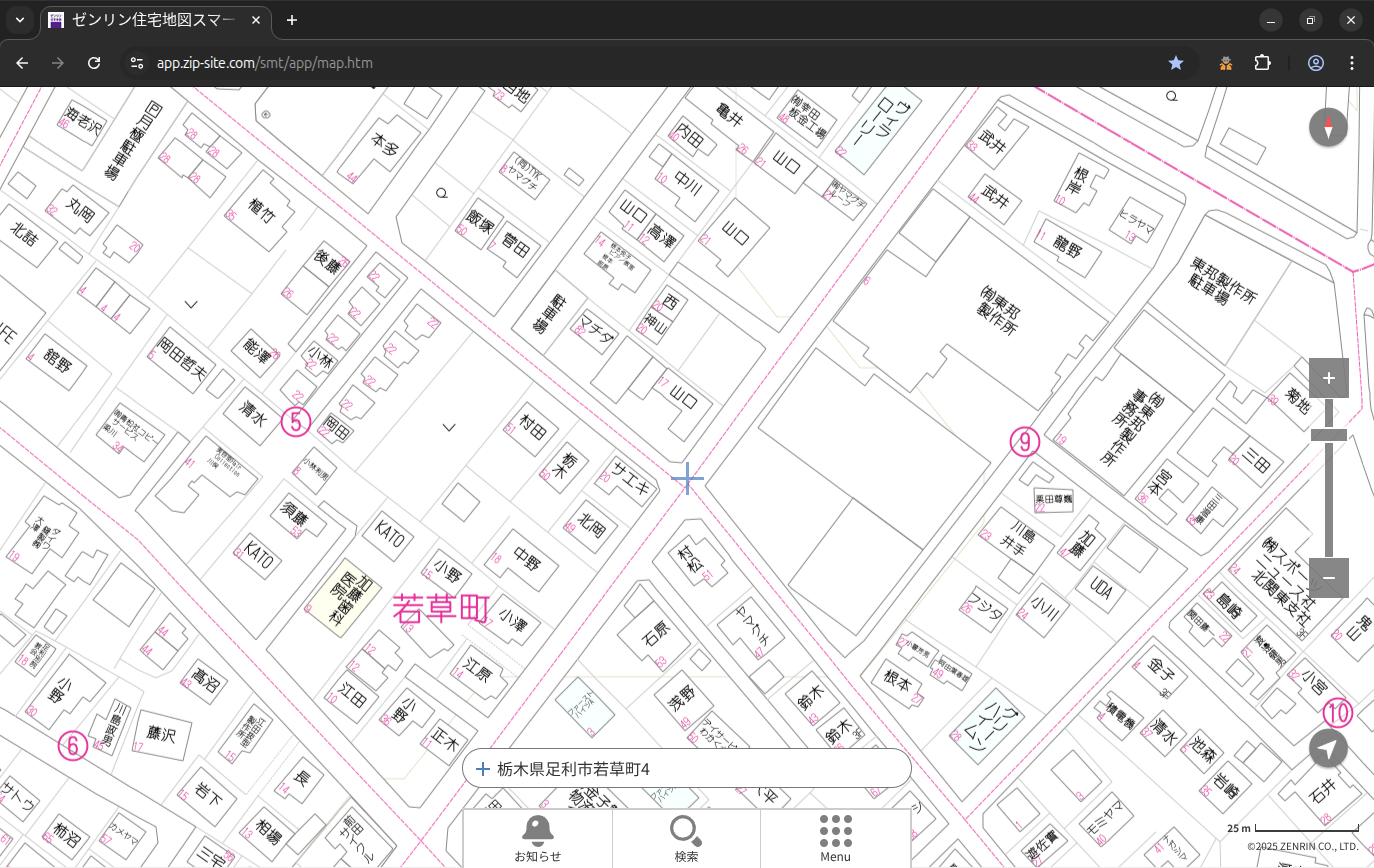Open the お知らせ notifications bell
This screenshot has width=1374, height=868.
tap(537, 838)
